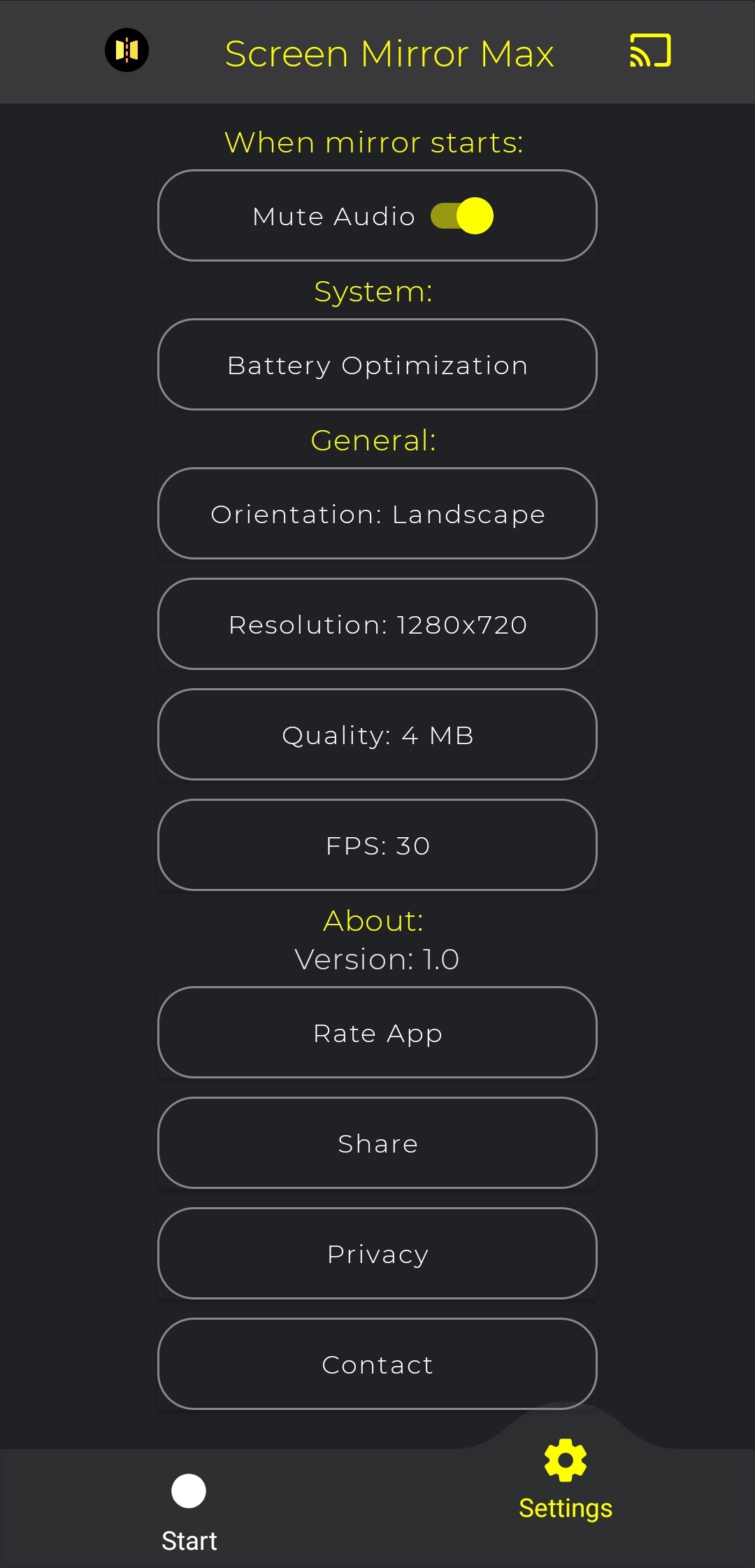Open the Quality: 4 MB option
The image size is (755, 1568).
[x=377, y=735]
